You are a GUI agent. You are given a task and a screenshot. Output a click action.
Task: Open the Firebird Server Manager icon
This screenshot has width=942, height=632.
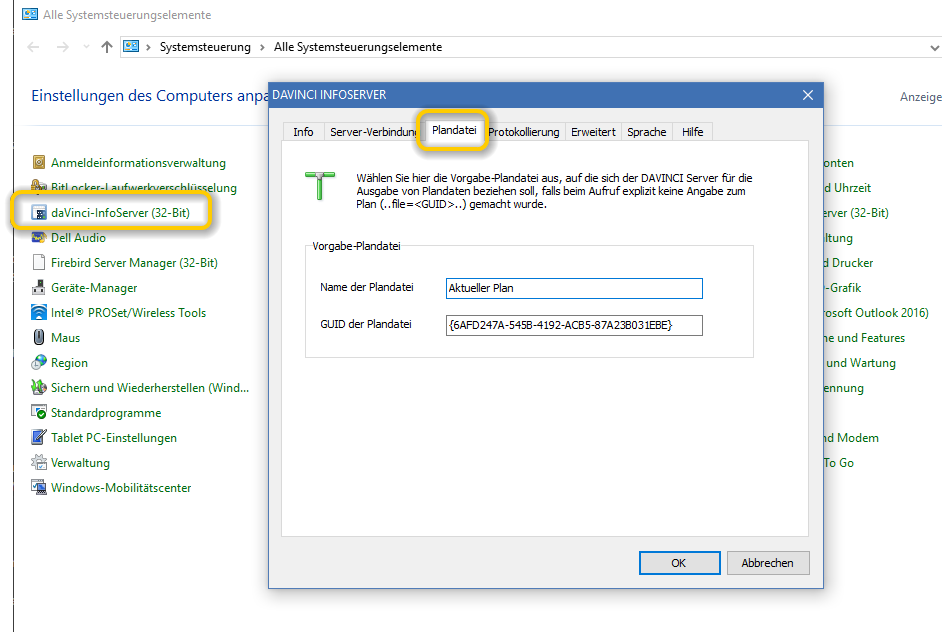coord(39,263)
